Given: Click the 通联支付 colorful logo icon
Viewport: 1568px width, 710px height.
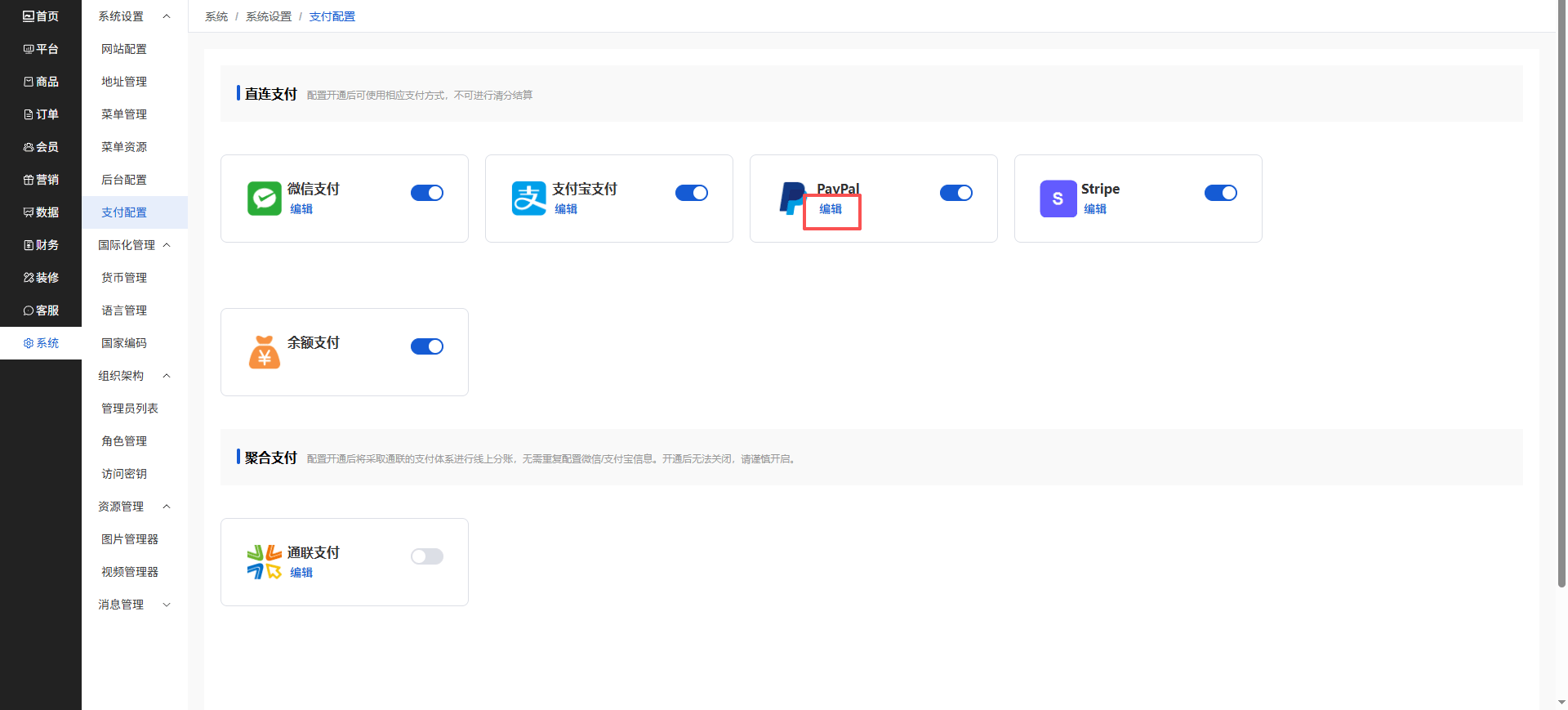Looking at the screenshot, I should click(x=265, y=562).
